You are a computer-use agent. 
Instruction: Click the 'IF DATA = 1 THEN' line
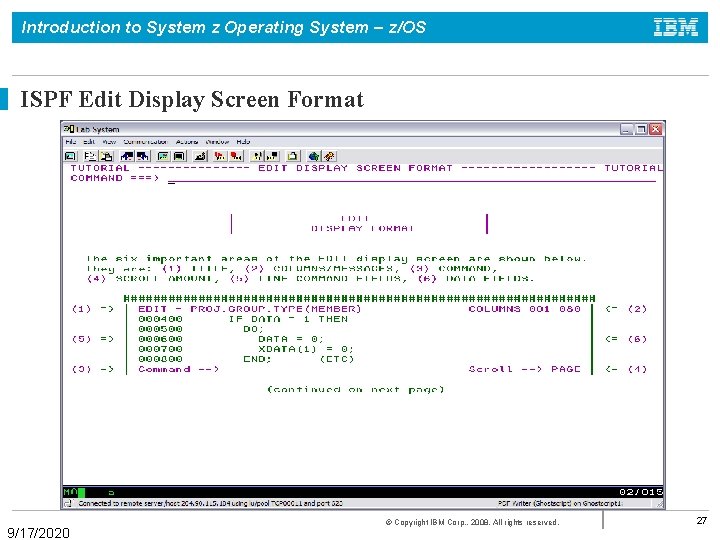288,319
